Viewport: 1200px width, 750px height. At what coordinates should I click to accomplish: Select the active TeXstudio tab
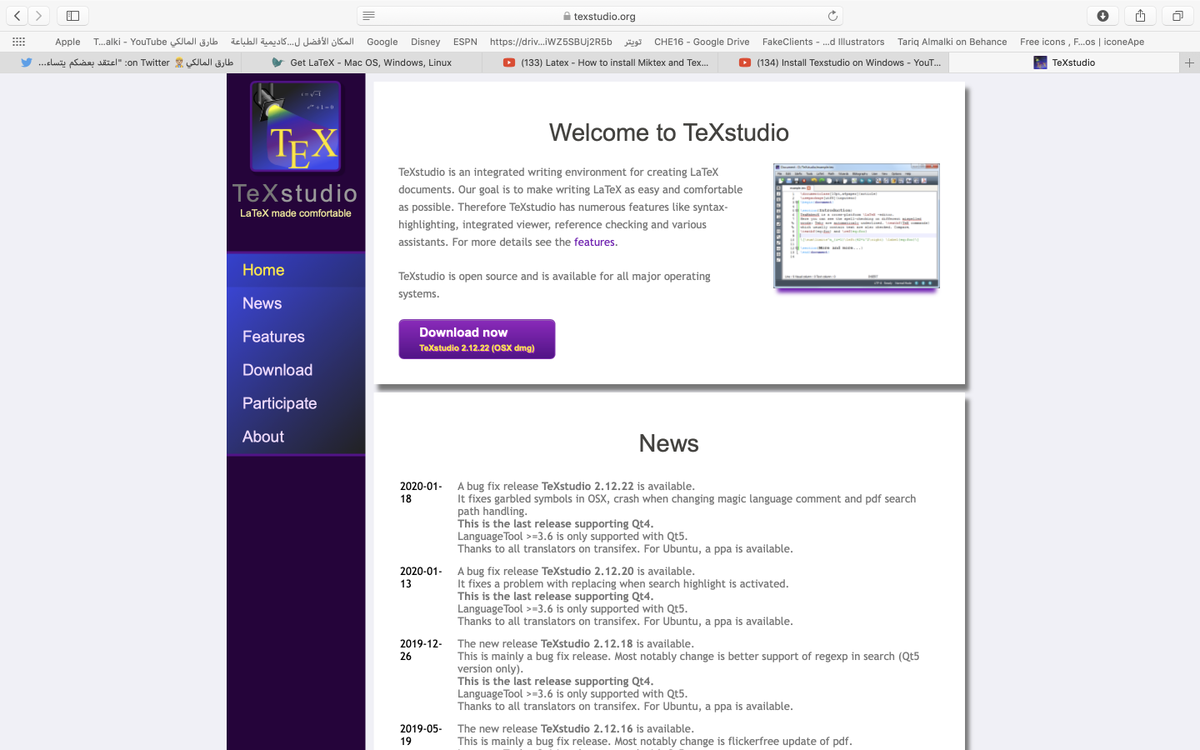click(x=1062, y=62)
